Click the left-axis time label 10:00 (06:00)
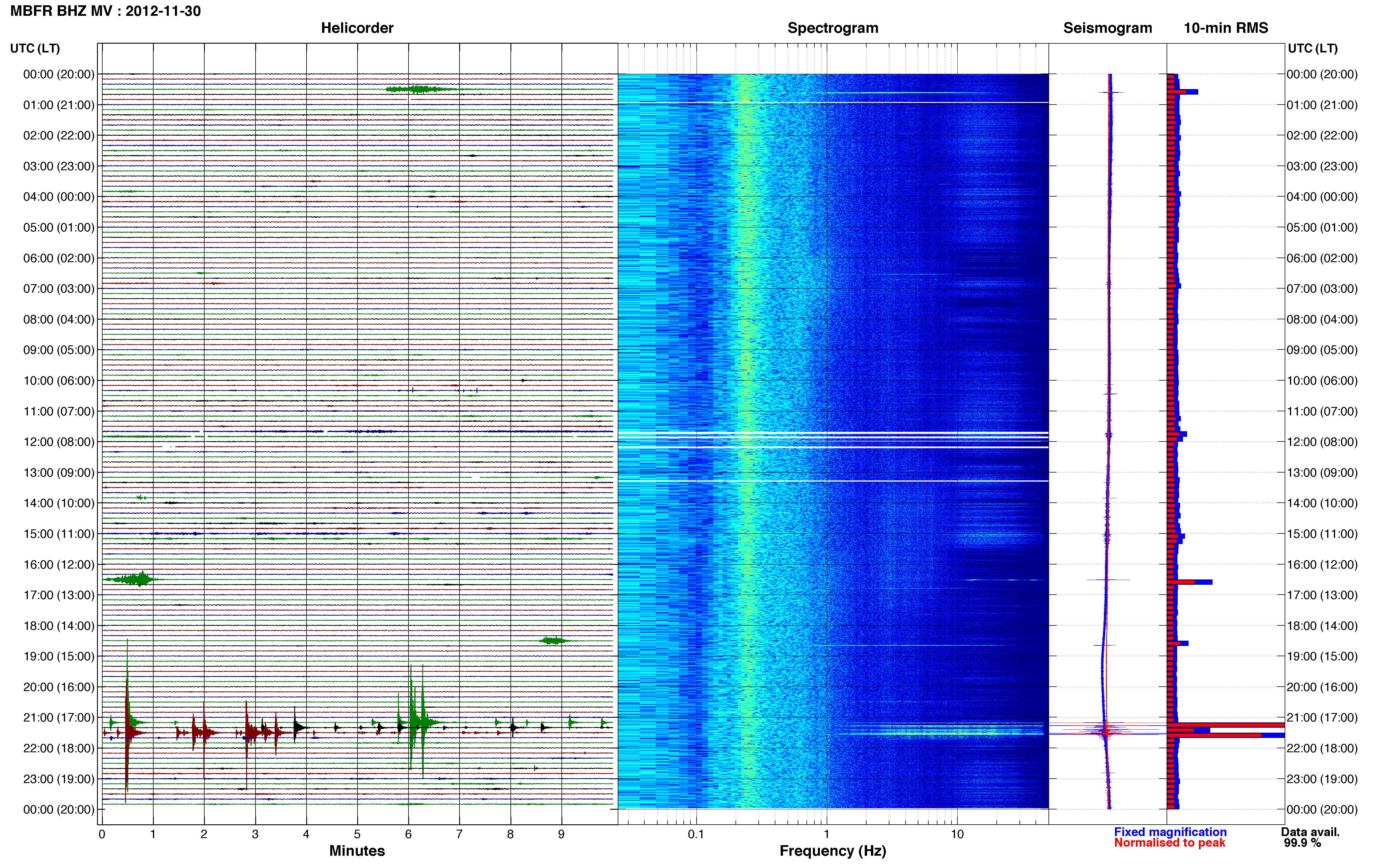Image resolution: width=1389 pixels, height=868 pixels. click(59, 381)
